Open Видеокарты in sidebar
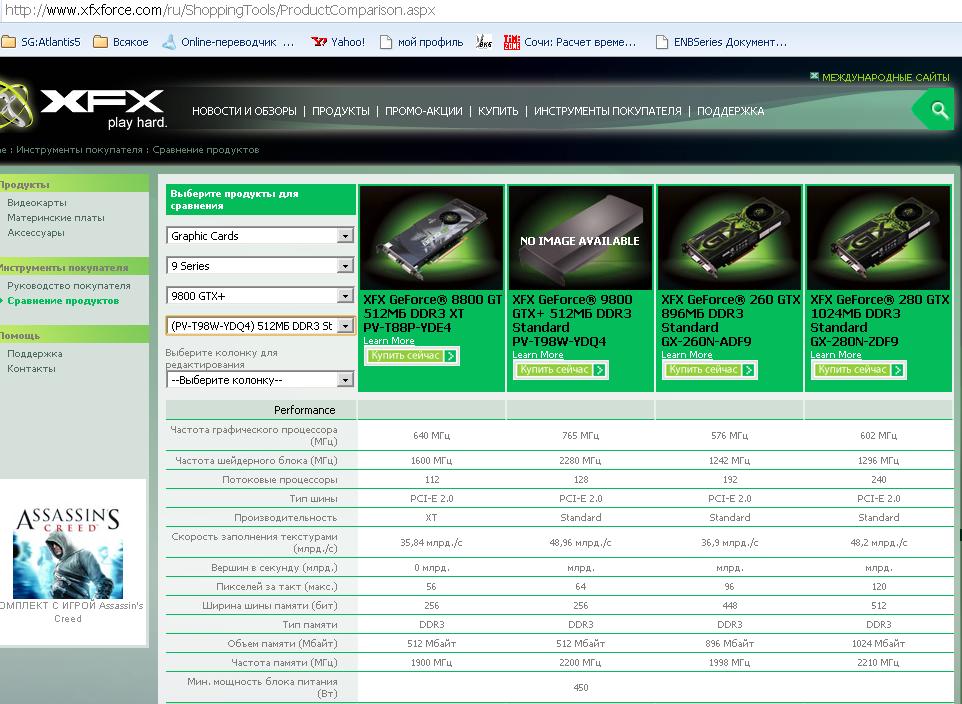Screen dimensions: 962x704 click(x=37, y=203)
